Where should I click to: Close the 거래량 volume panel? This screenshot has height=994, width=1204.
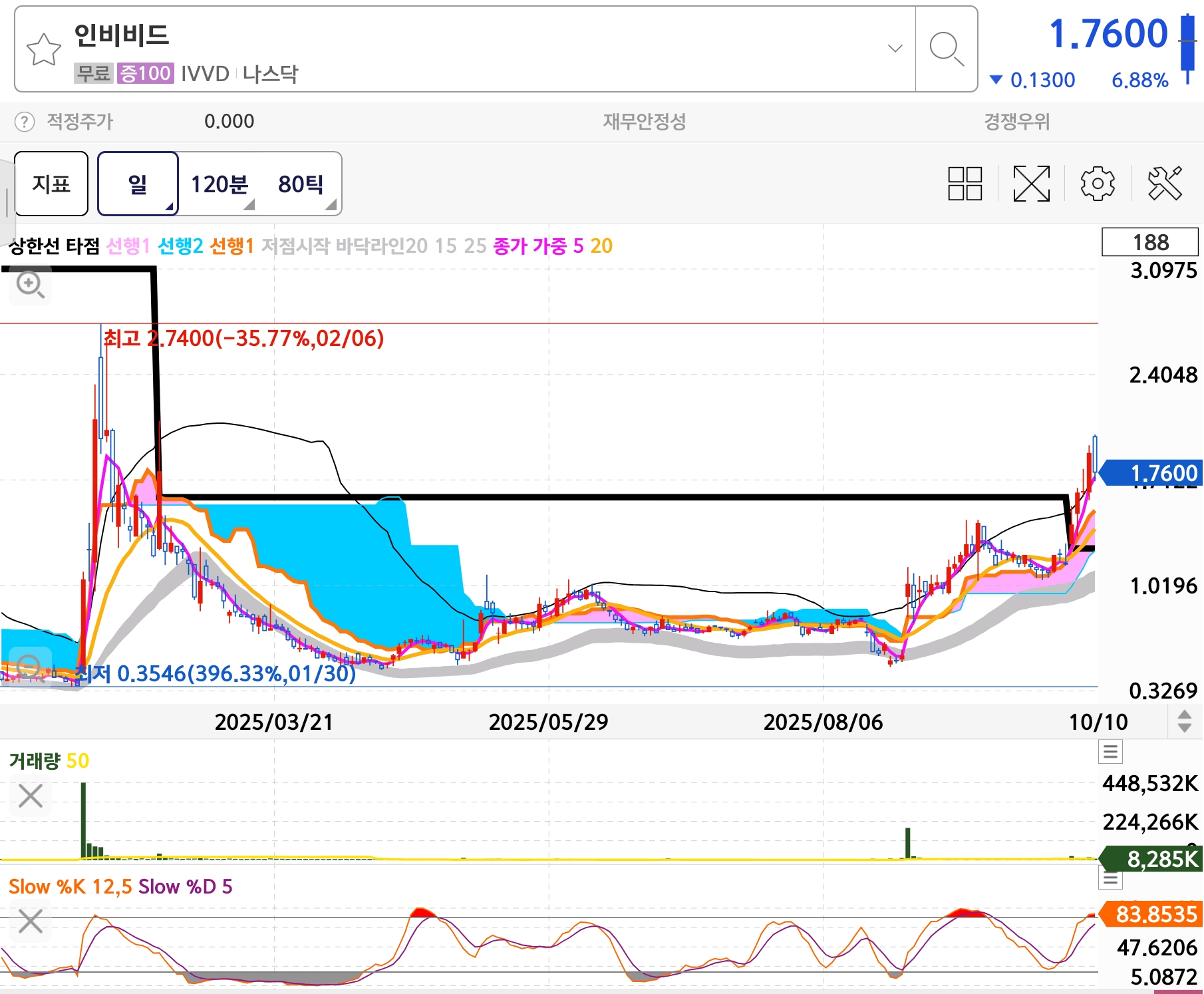31,796
